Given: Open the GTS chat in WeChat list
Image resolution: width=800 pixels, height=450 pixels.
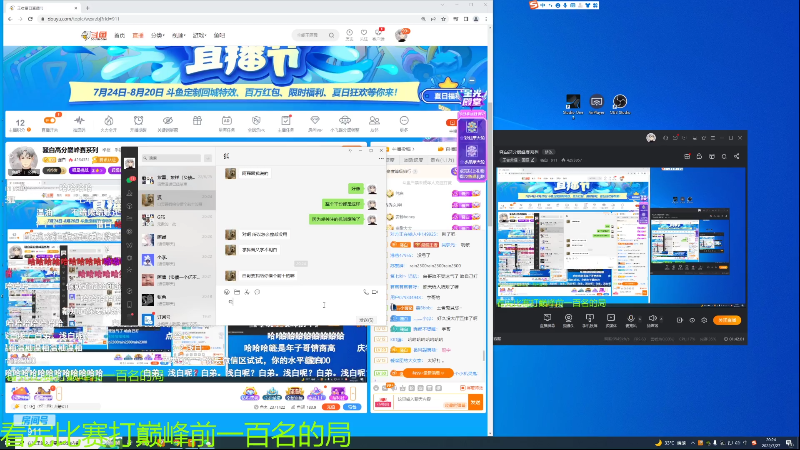Looking at the screenshot, I should (177, 220).
